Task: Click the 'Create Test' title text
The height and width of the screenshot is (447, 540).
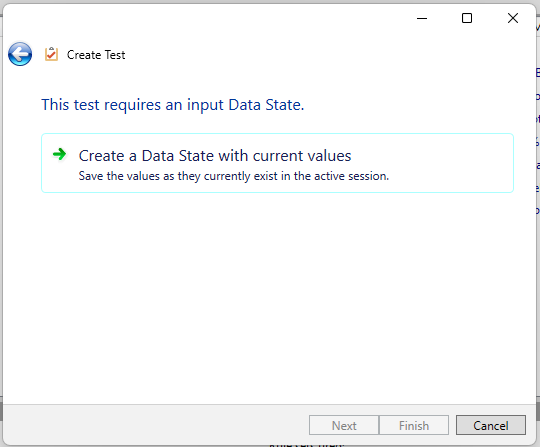Action: click(x=96, y=55)
